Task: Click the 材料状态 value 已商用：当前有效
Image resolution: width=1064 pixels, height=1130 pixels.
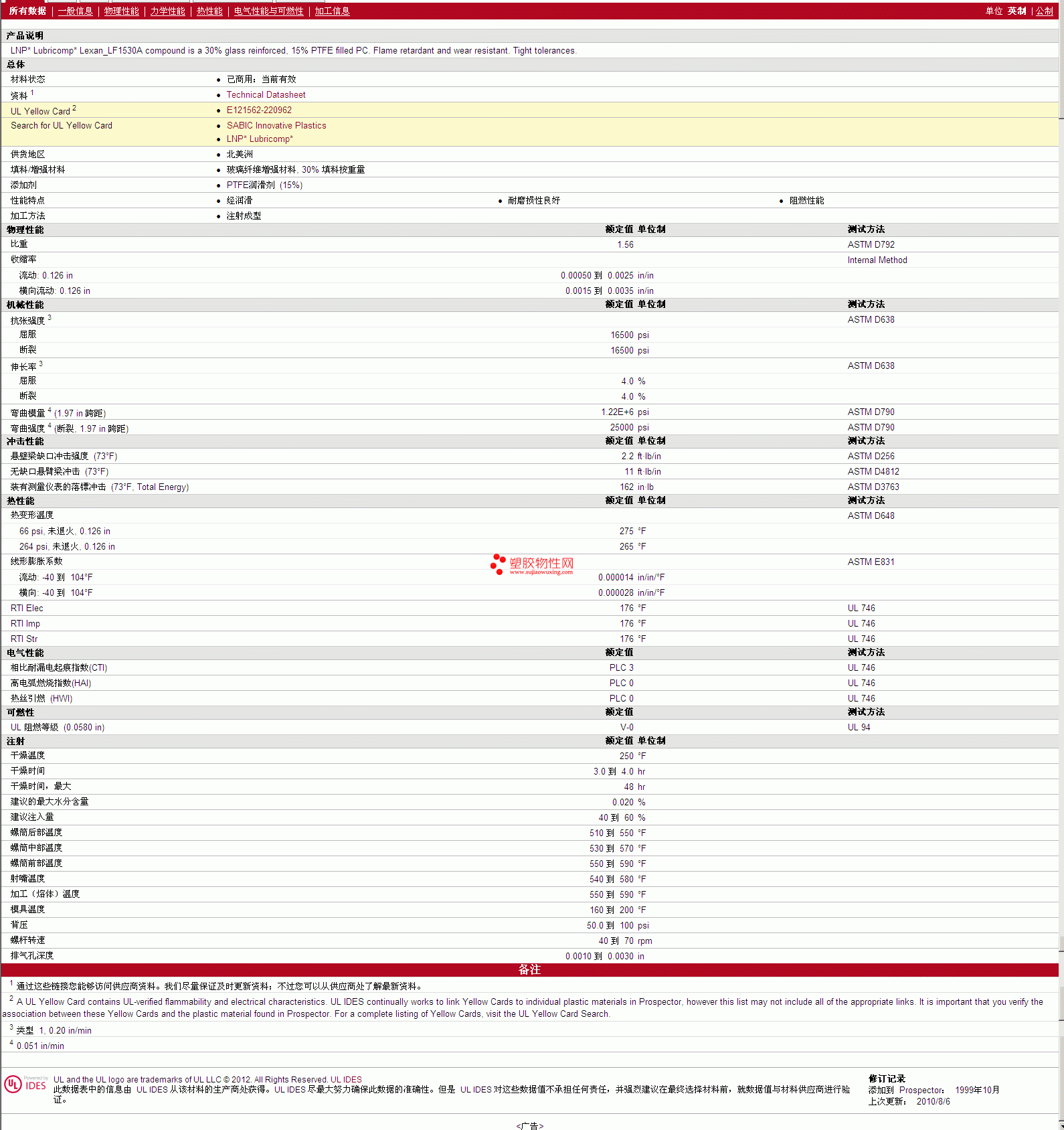Action: coord(261,80)
